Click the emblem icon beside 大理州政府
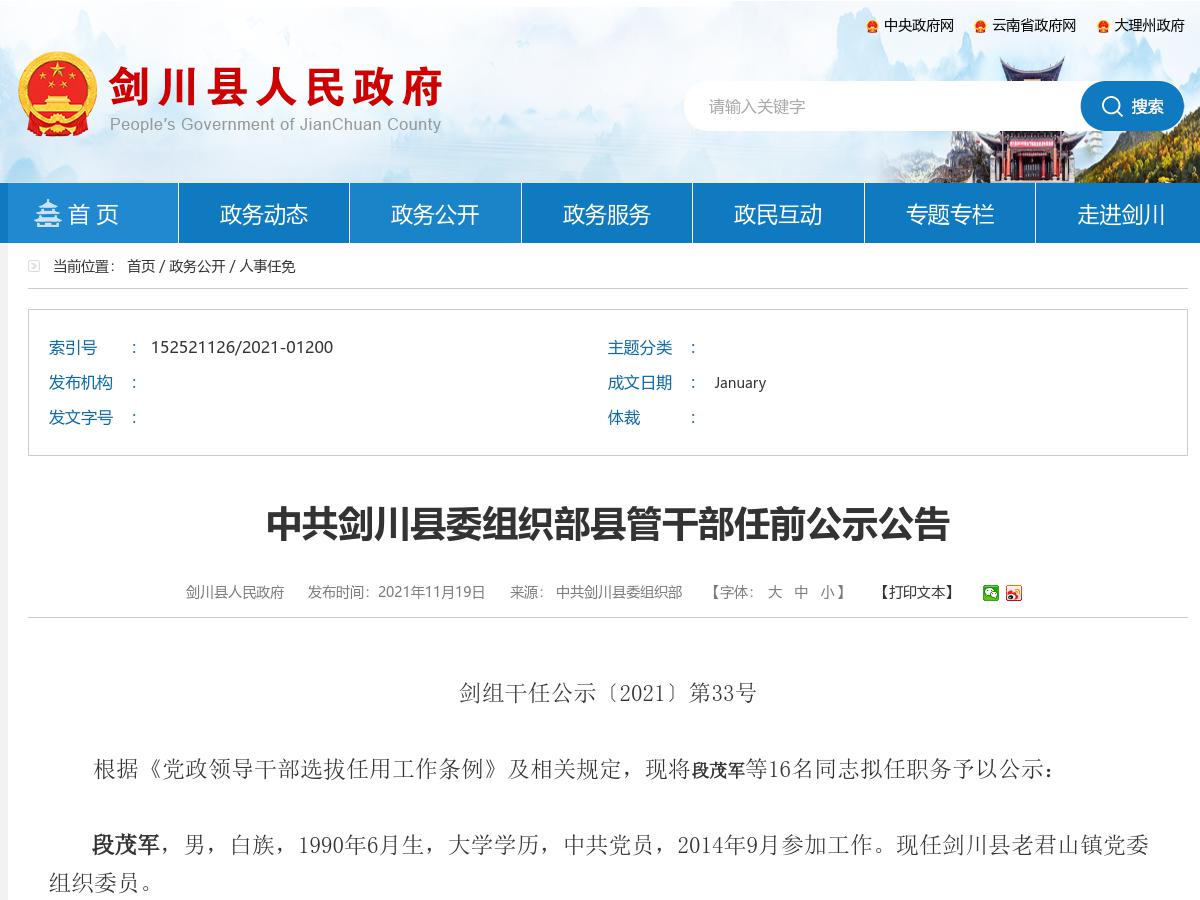 click(x=1103, y=26)
